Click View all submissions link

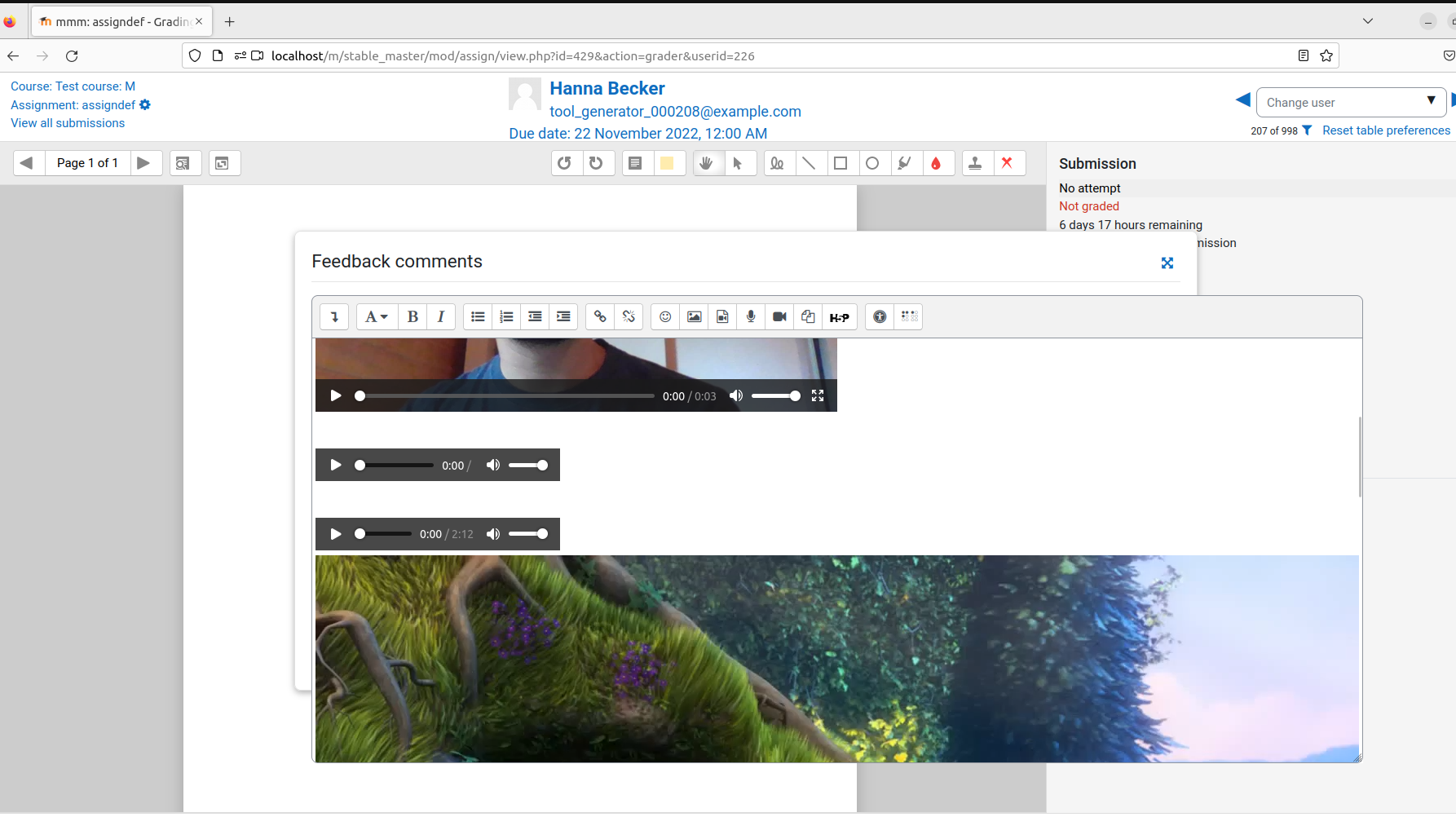(68, 123)
